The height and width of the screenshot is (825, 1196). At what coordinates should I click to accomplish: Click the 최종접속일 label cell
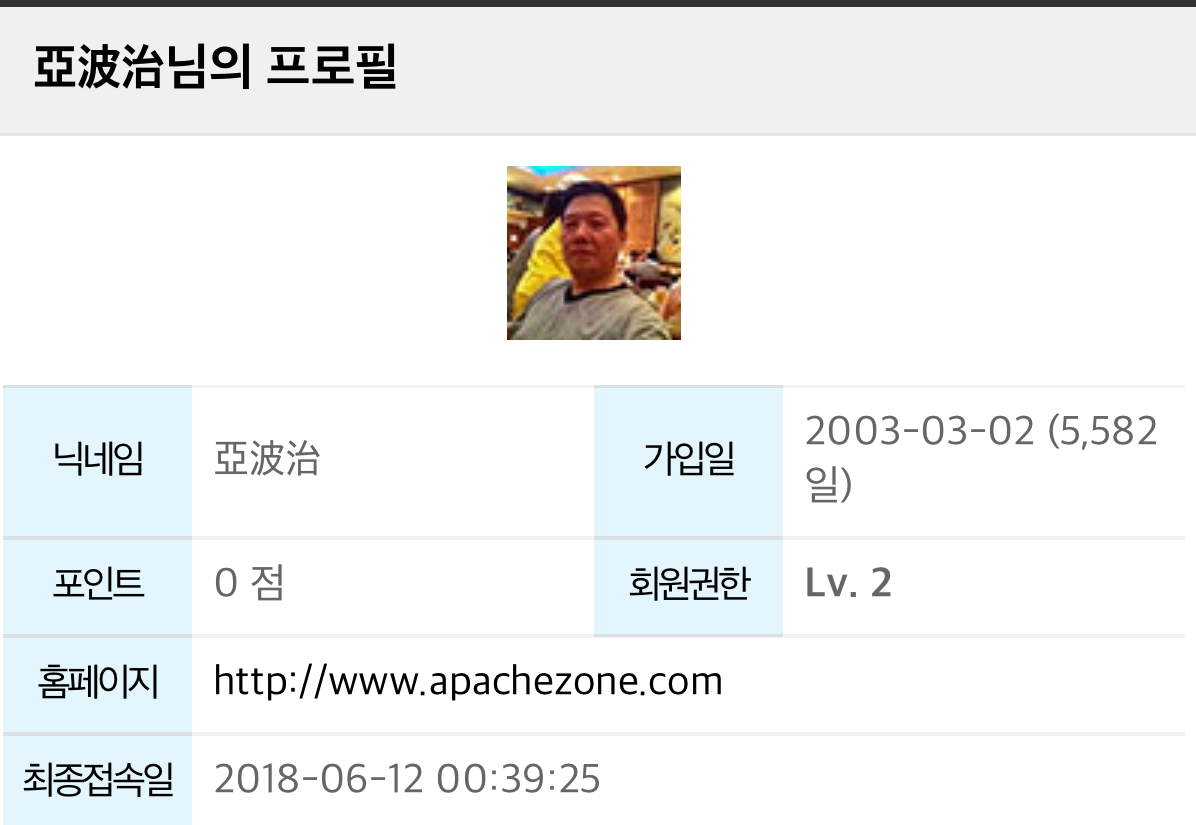98,779
